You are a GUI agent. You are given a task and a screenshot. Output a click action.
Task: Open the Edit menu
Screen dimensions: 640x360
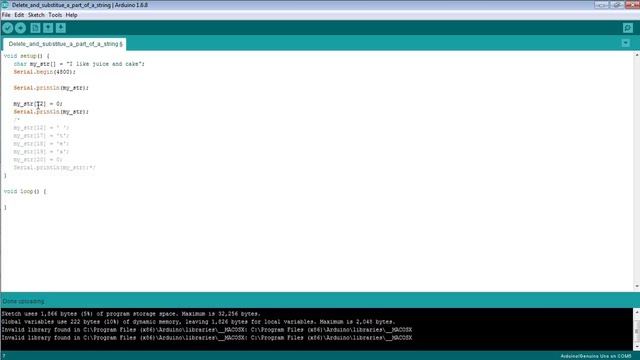pyautogui.click(x=19, y=15)
